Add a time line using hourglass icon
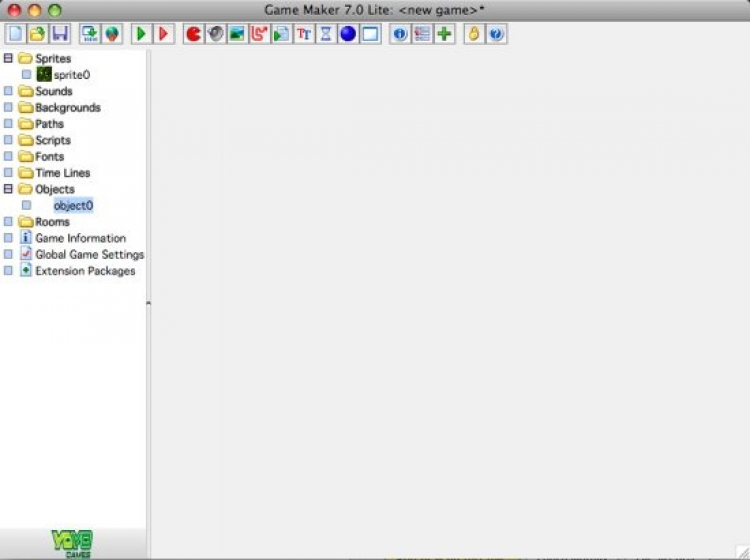Image resolution: width=750 pixels, height=560 pixels. tap(326, 34)
